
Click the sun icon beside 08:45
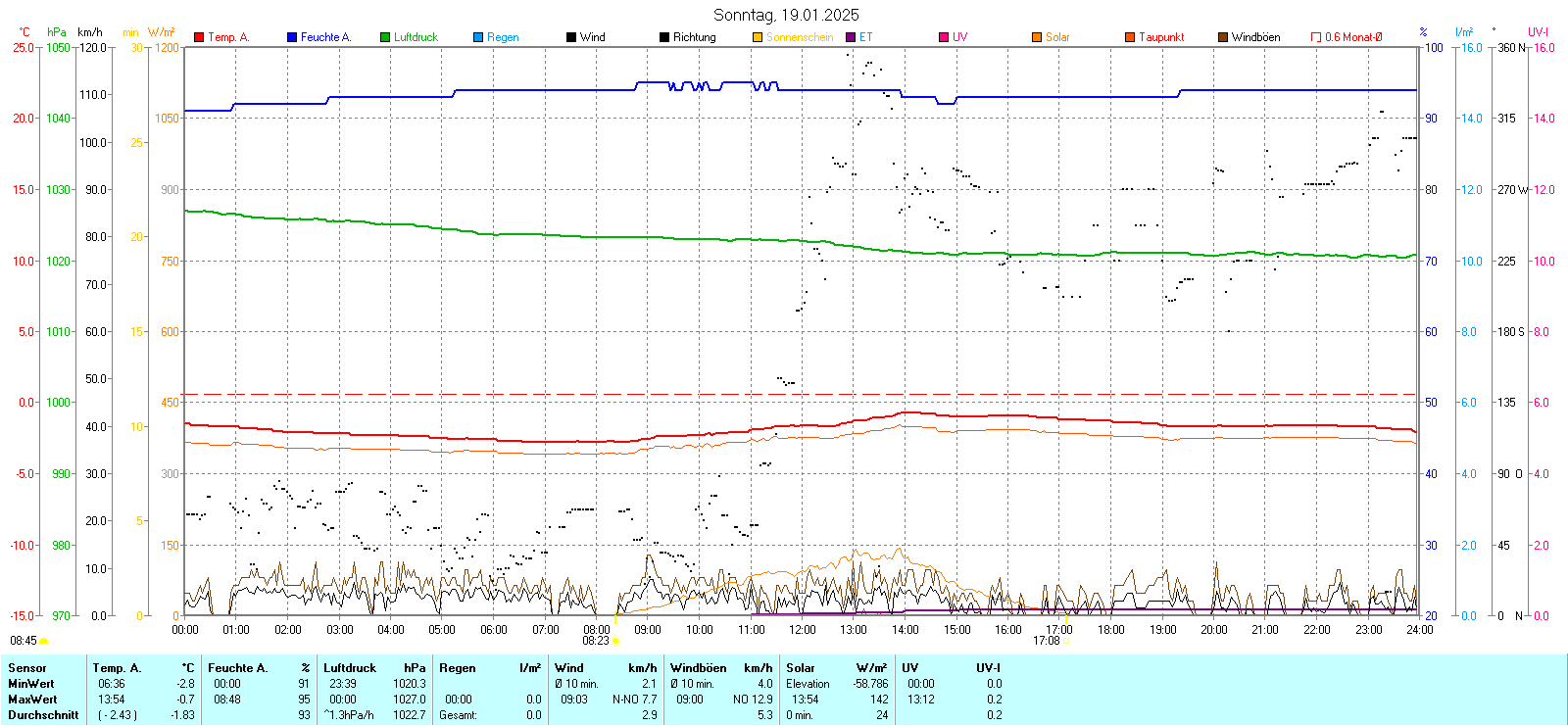coord(44,641)
